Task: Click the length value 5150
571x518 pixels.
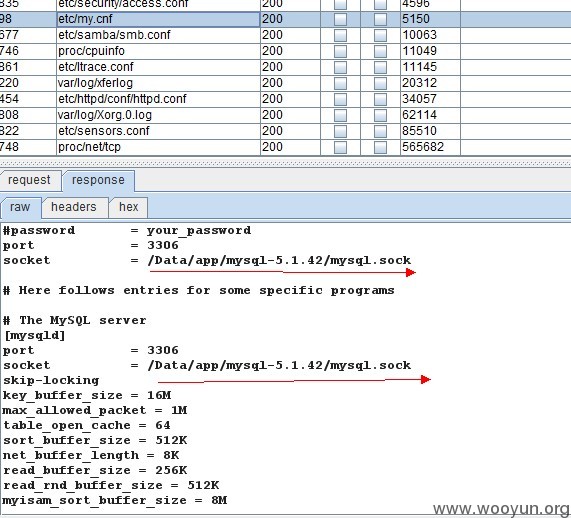Action: [x=416, y=19]
